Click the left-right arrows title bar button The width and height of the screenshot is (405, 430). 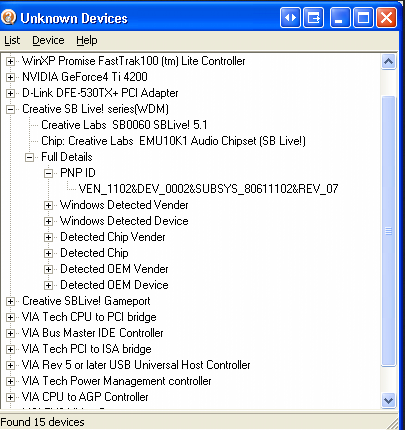click(290, 18)
